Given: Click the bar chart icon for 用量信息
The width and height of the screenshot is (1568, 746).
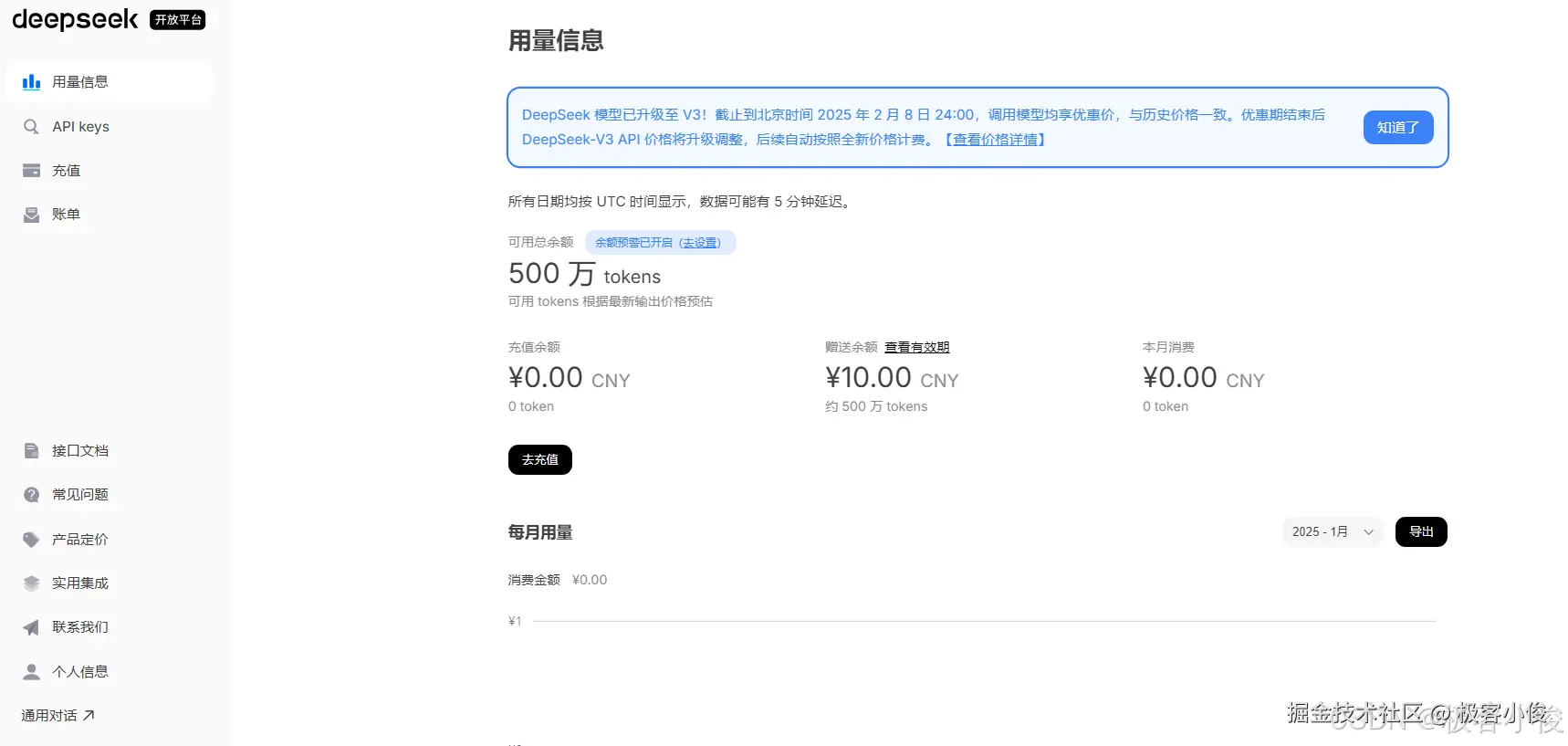Looking at the screenshot, I should coord(31,82).
